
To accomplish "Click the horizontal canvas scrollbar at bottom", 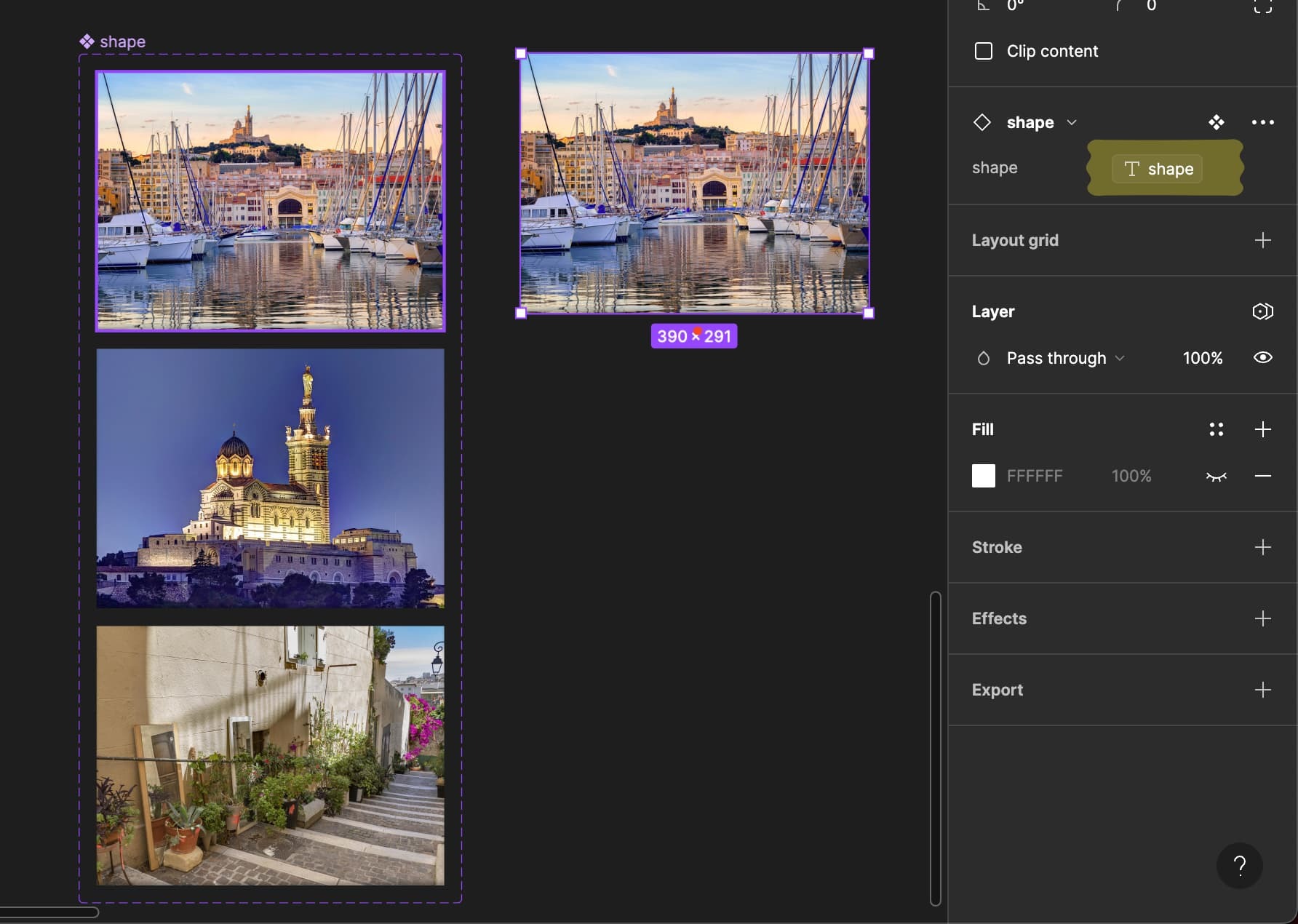I will click(x=49, y=912).
